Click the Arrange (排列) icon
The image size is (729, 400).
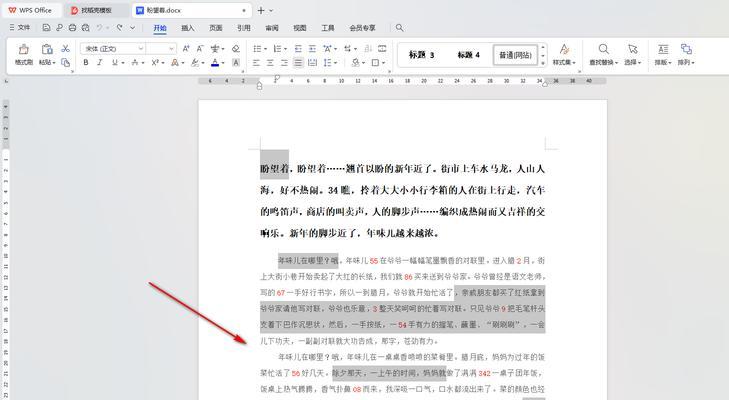point(686,49)
